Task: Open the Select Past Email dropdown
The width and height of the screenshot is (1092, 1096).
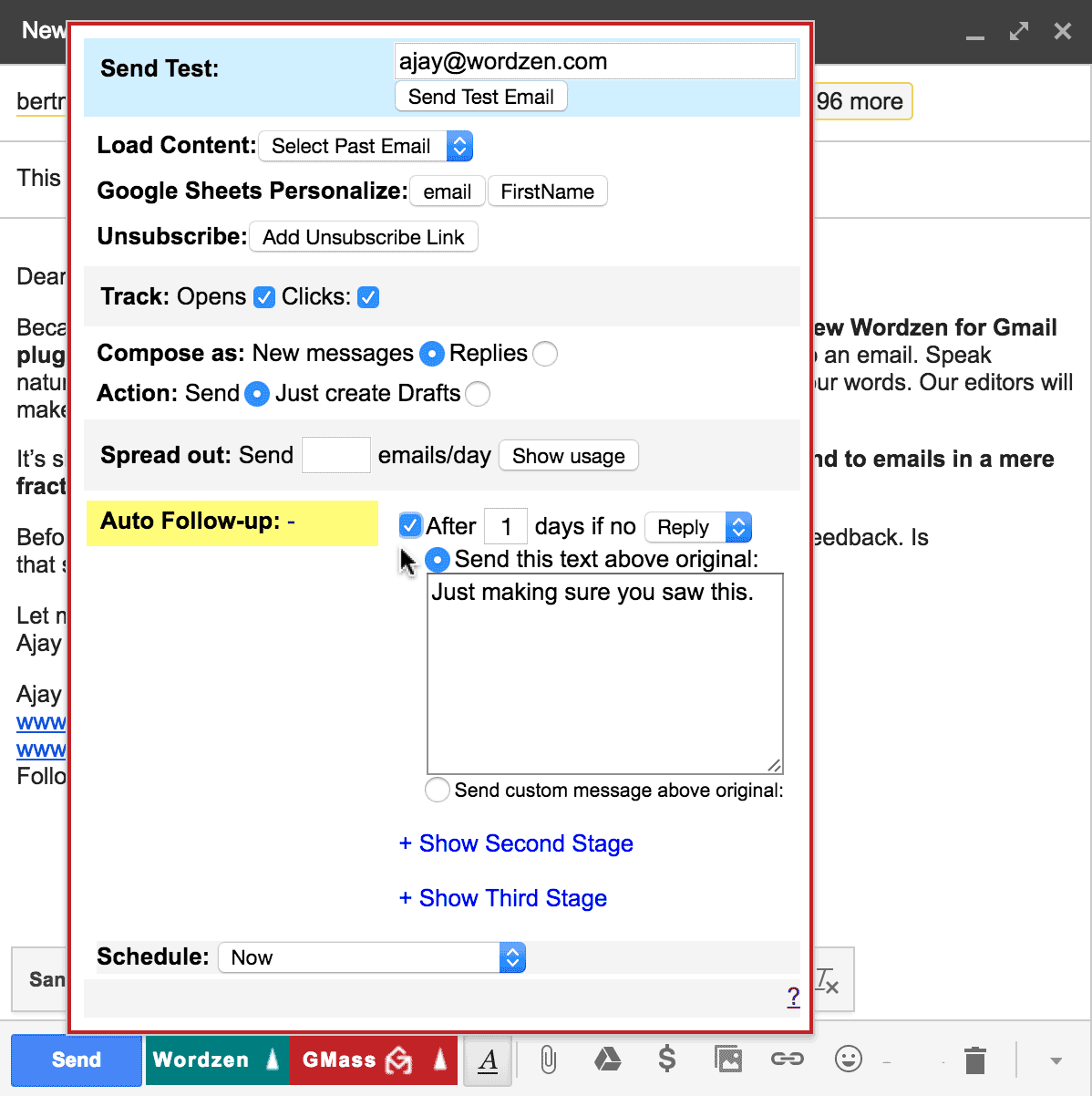Action: (x=366, y=146)
